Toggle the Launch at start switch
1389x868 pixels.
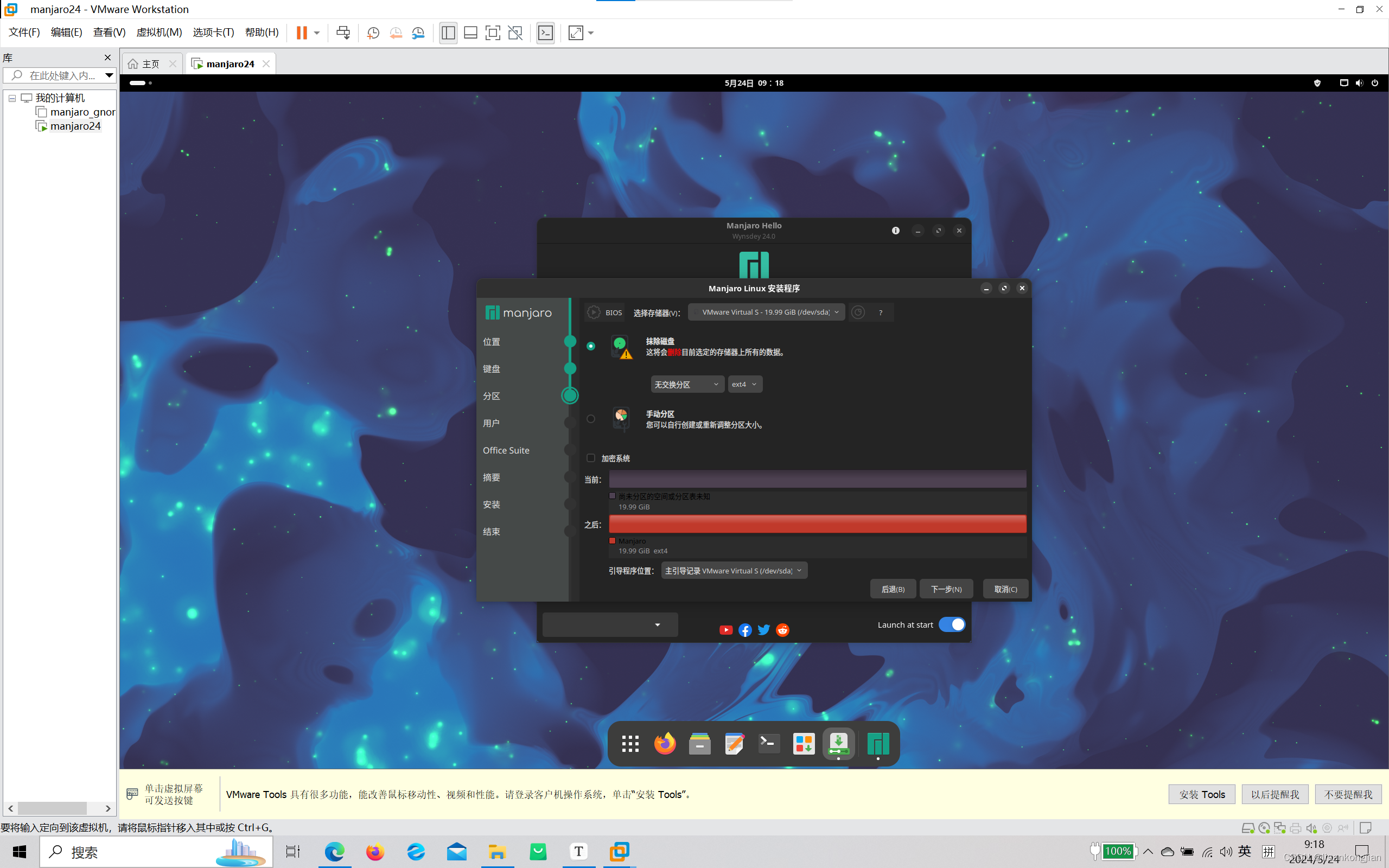tap(952, 624)
